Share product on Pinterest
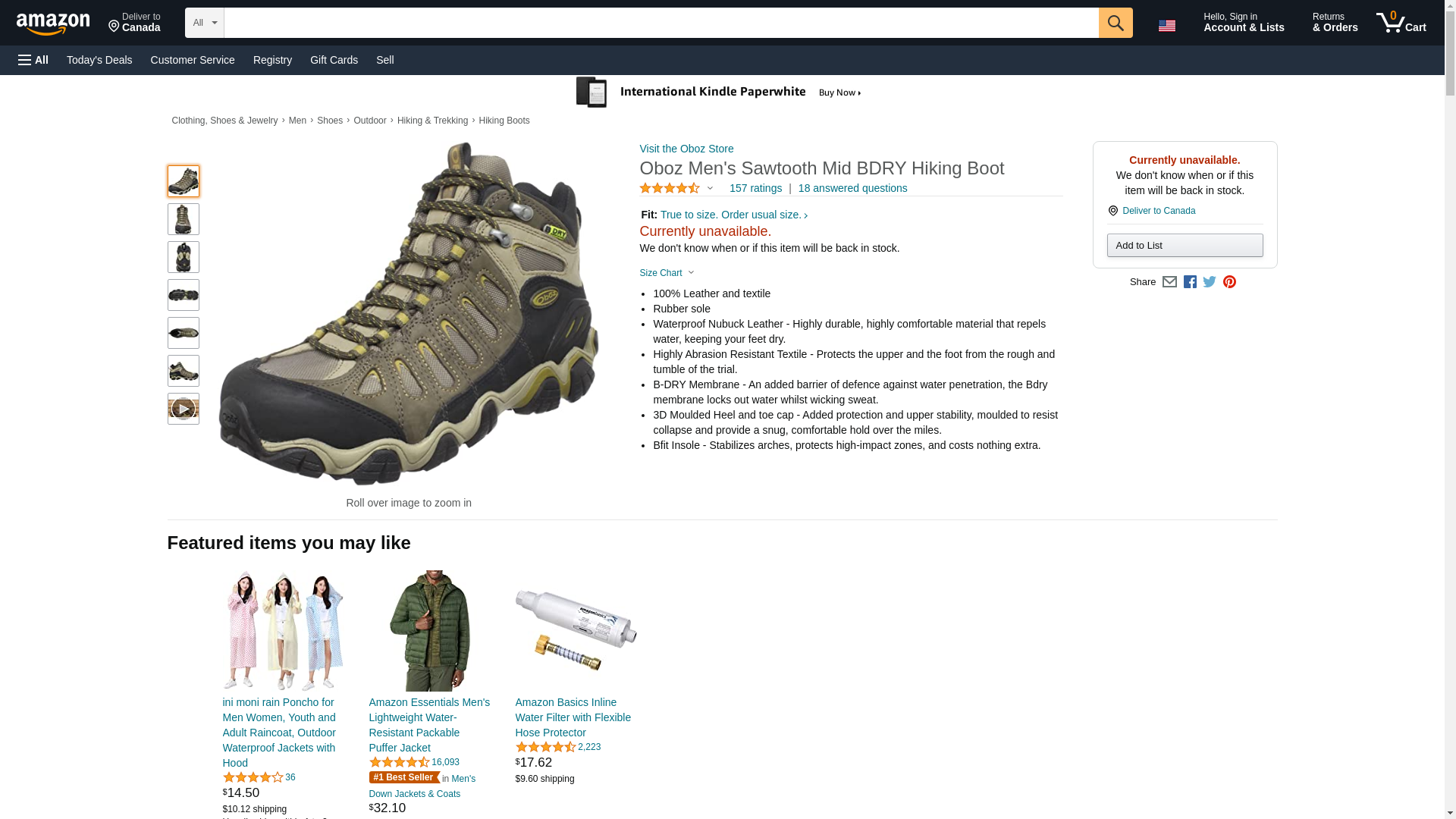The height and width of the screenshot is (819, 1456). (1229, 282)
